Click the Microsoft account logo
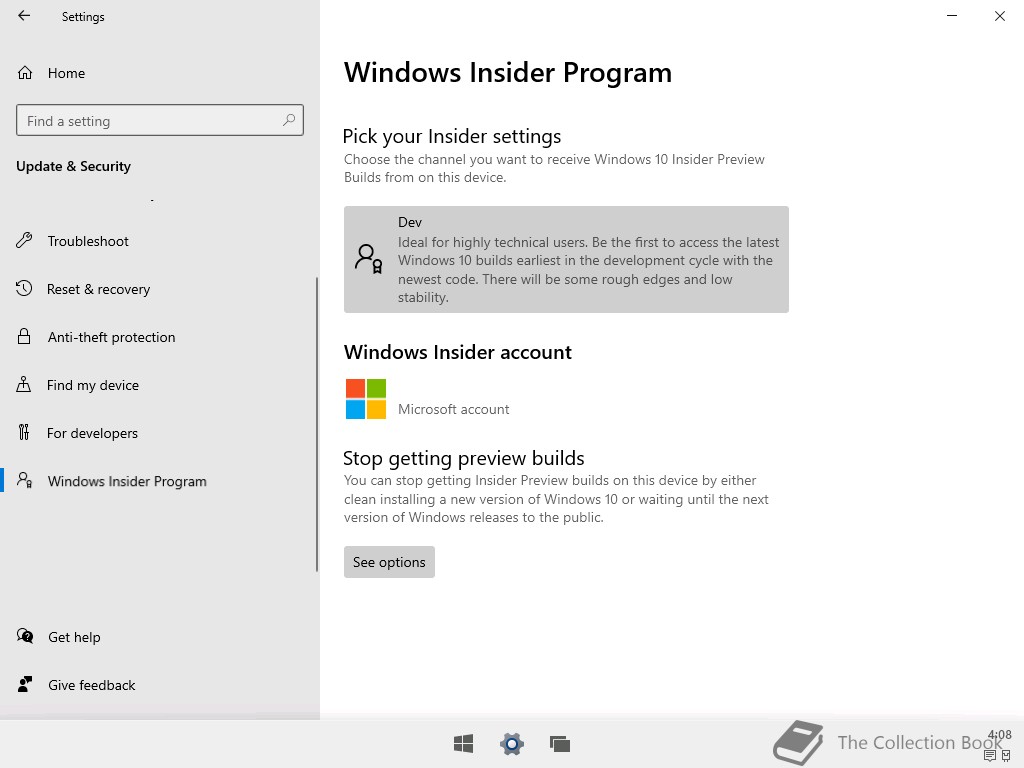The image size is (1024, 768). (x=366, y=399)
